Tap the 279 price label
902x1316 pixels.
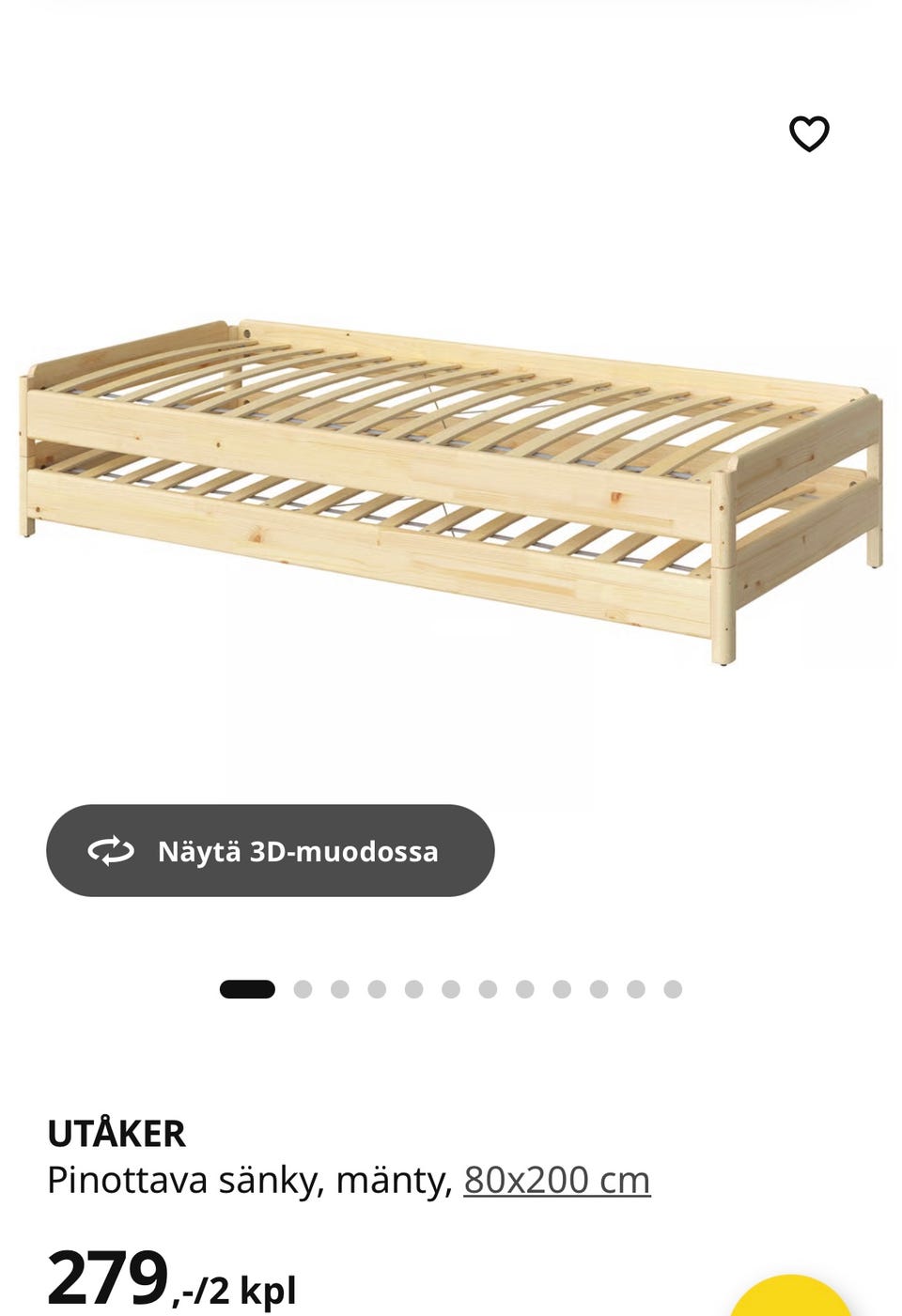pos(108,1278)
